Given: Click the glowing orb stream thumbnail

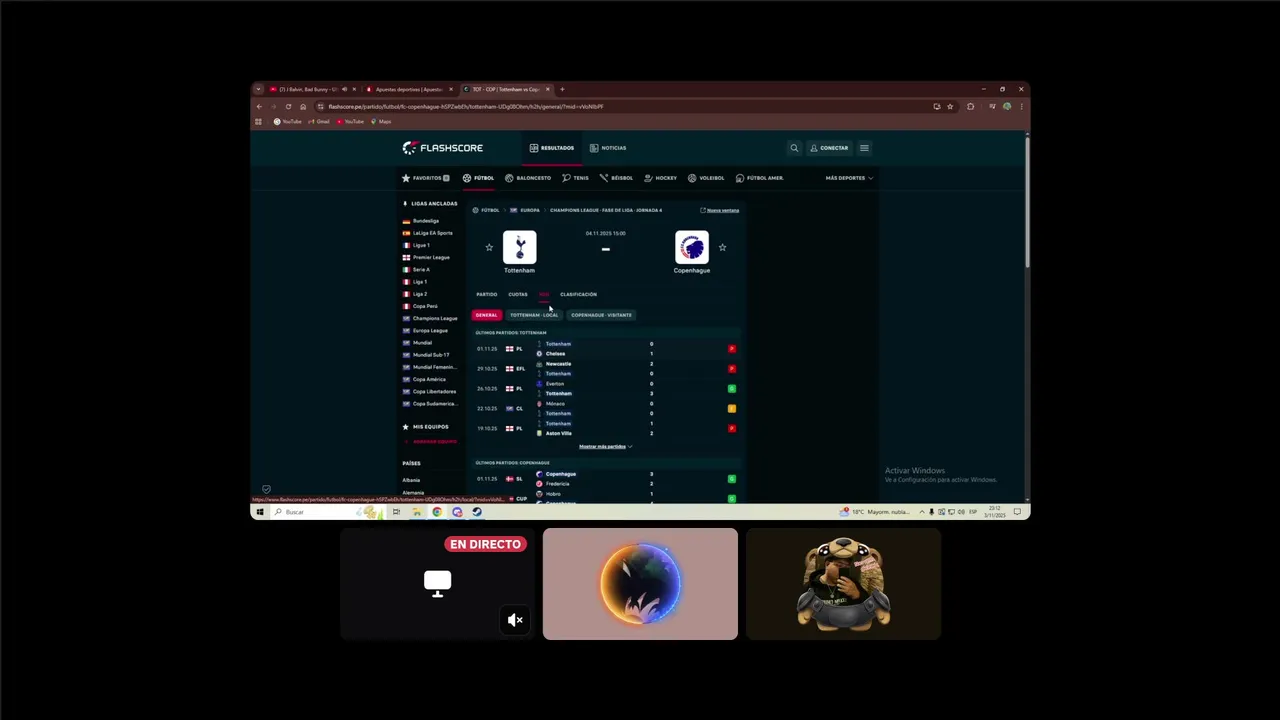Looking at the screenshot, I should point(640,584).
